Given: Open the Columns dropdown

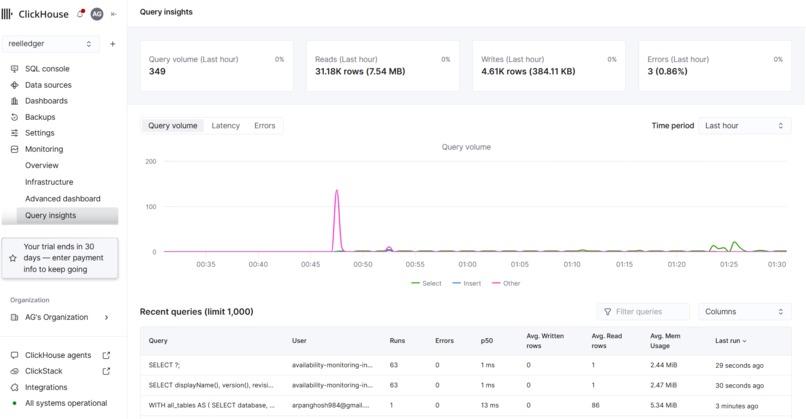Looking at the screenshot, I should pyautogui.click(x=744, y=312).
